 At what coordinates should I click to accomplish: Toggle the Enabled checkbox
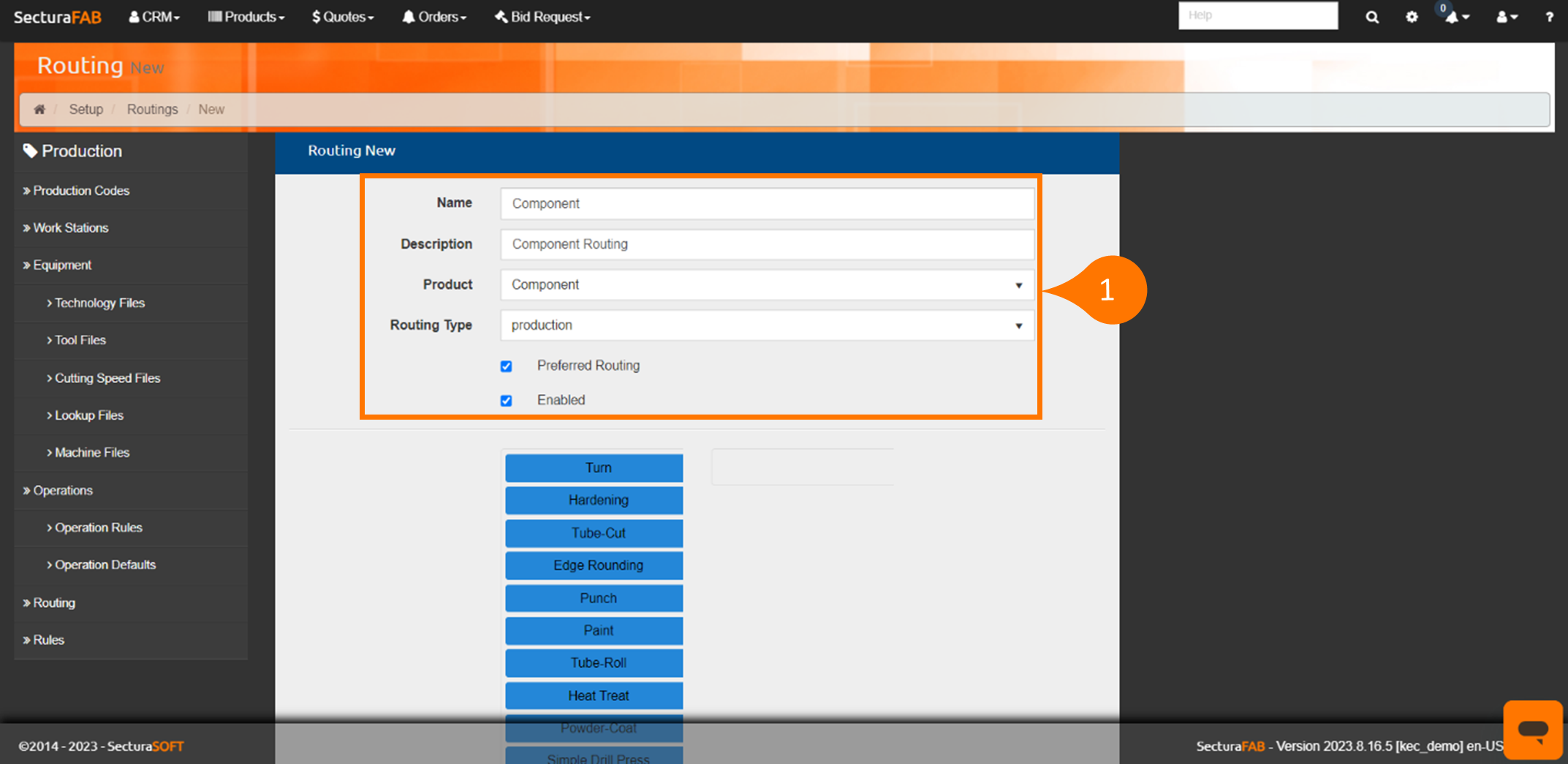pyautogui.click(x=506, y=401)
